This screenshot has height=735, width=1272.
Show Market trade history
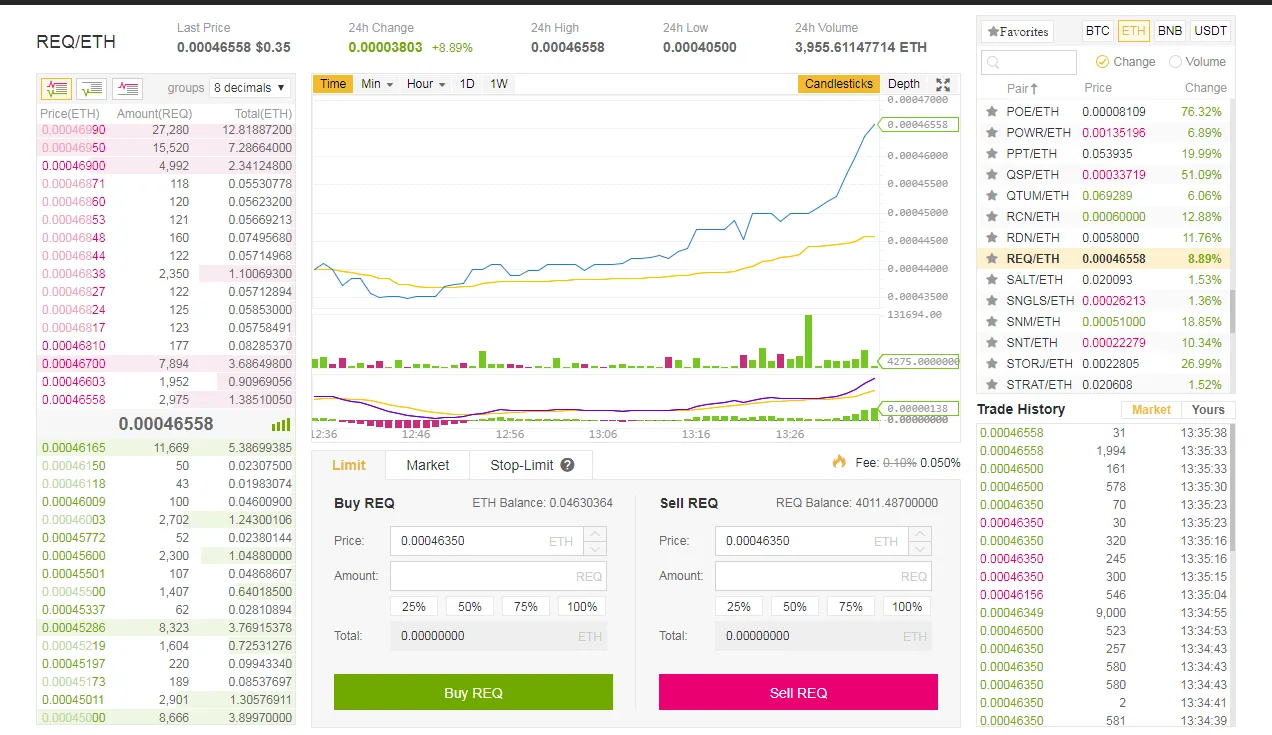1151,409
